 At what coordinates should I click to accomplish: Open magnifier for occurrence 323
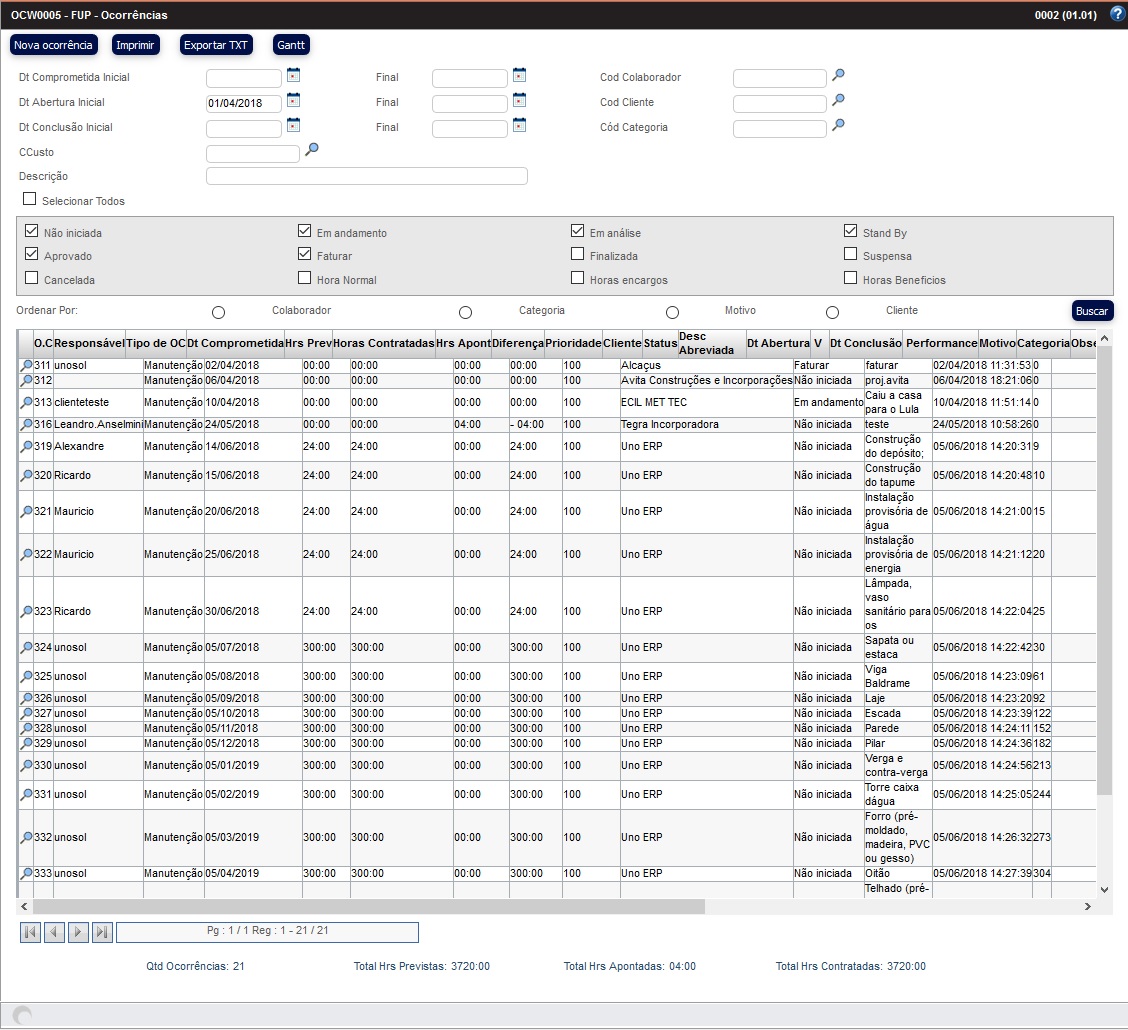[x=26, y=612]
